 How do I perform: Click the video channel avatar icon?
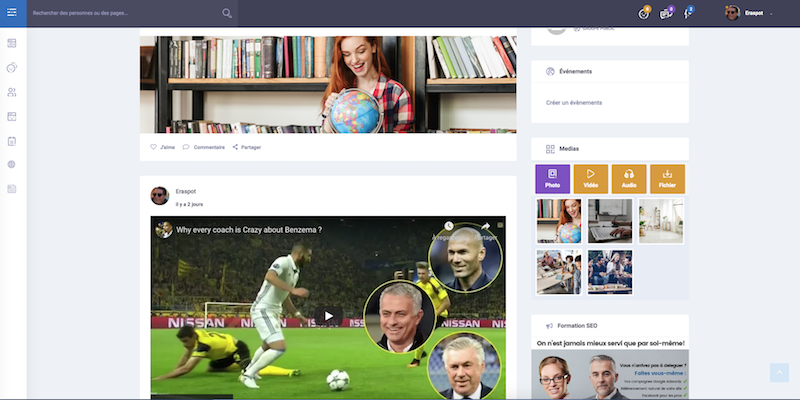coord(164,230)
